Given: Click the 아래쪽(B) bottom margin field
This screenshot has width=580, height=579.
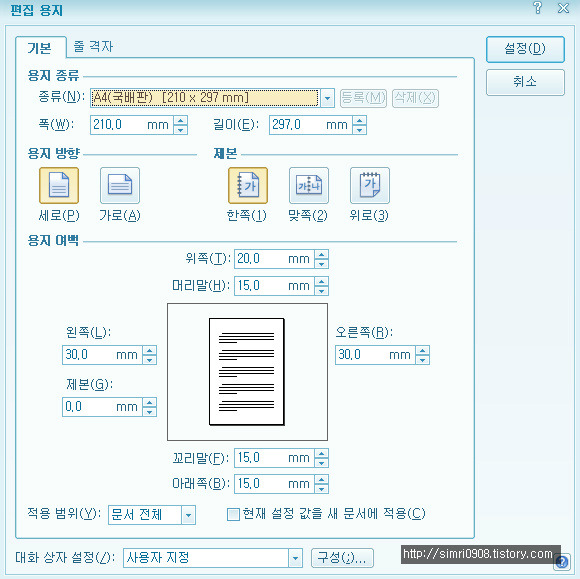Looking at the screenshot, I should coord(274,484).
